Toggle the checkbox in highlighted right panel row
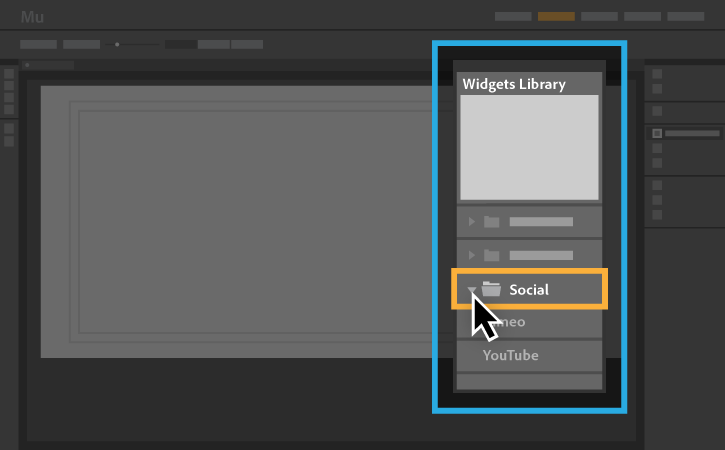The height and width of the screenshot is (450, 725). pos(657,133)
